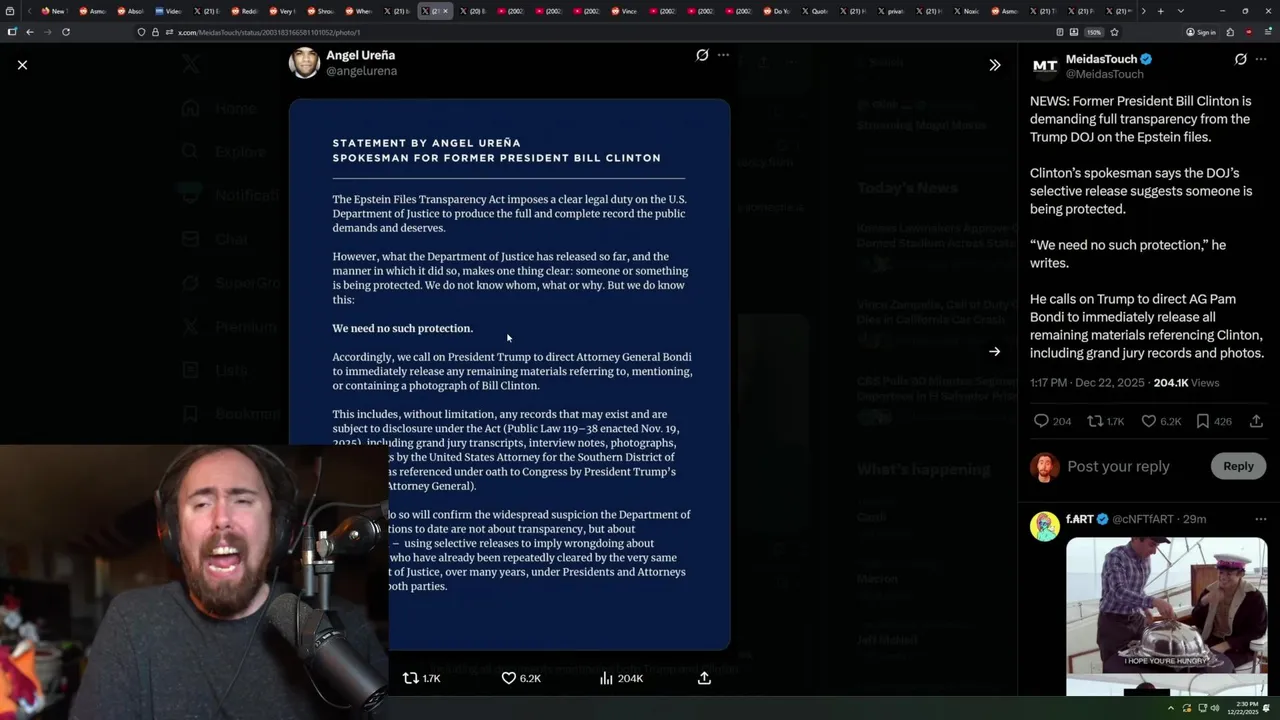Open more options on f.ART reply

pyautogui.click(x=1262, y=519)
